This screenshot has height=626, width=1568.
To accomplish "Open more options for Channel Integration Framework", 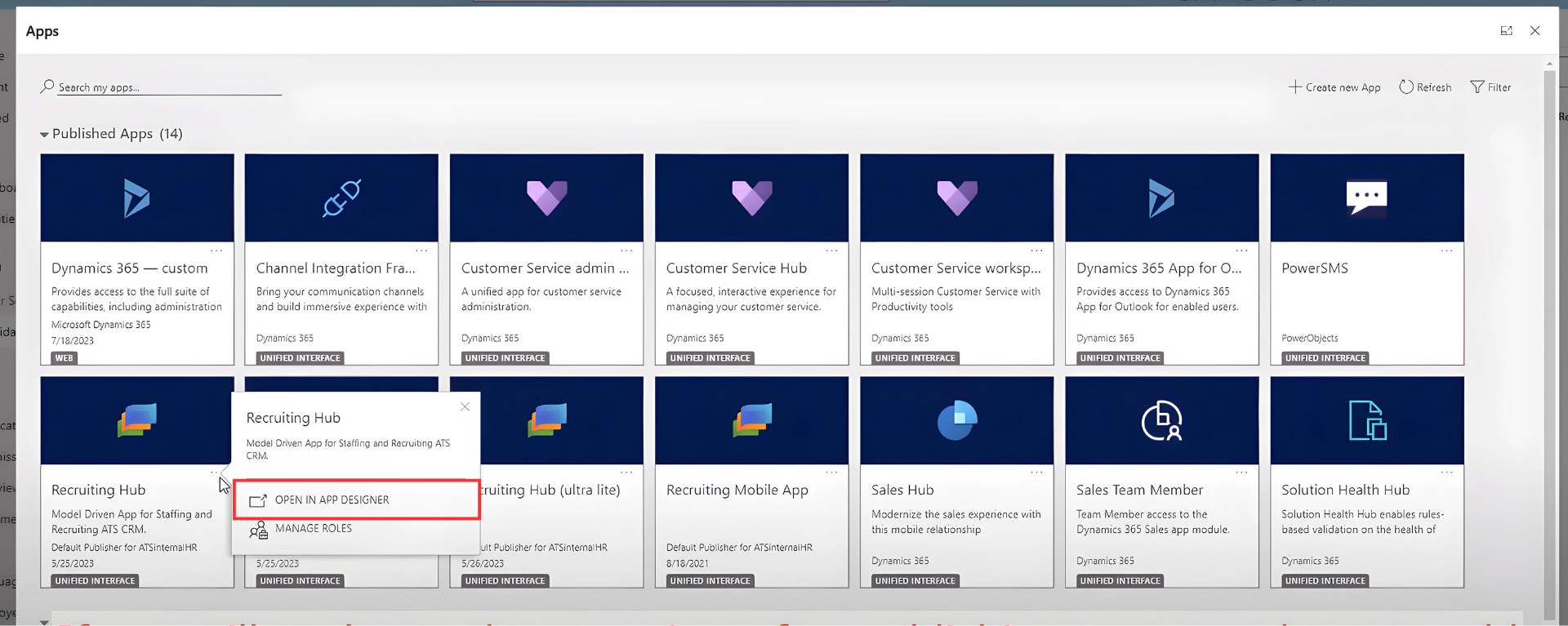I will 421,251.
